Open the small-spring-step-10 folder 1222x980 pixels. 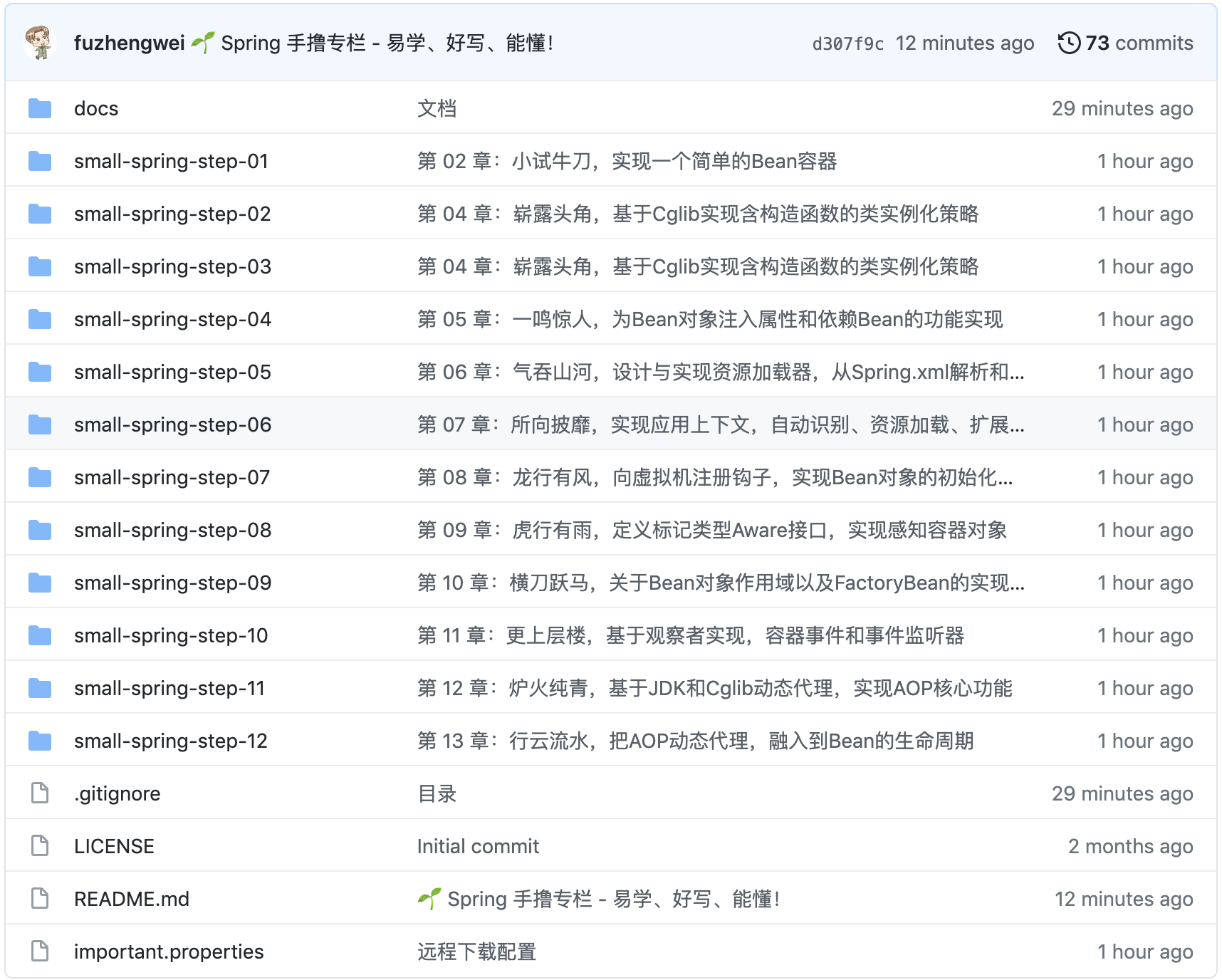171,635
